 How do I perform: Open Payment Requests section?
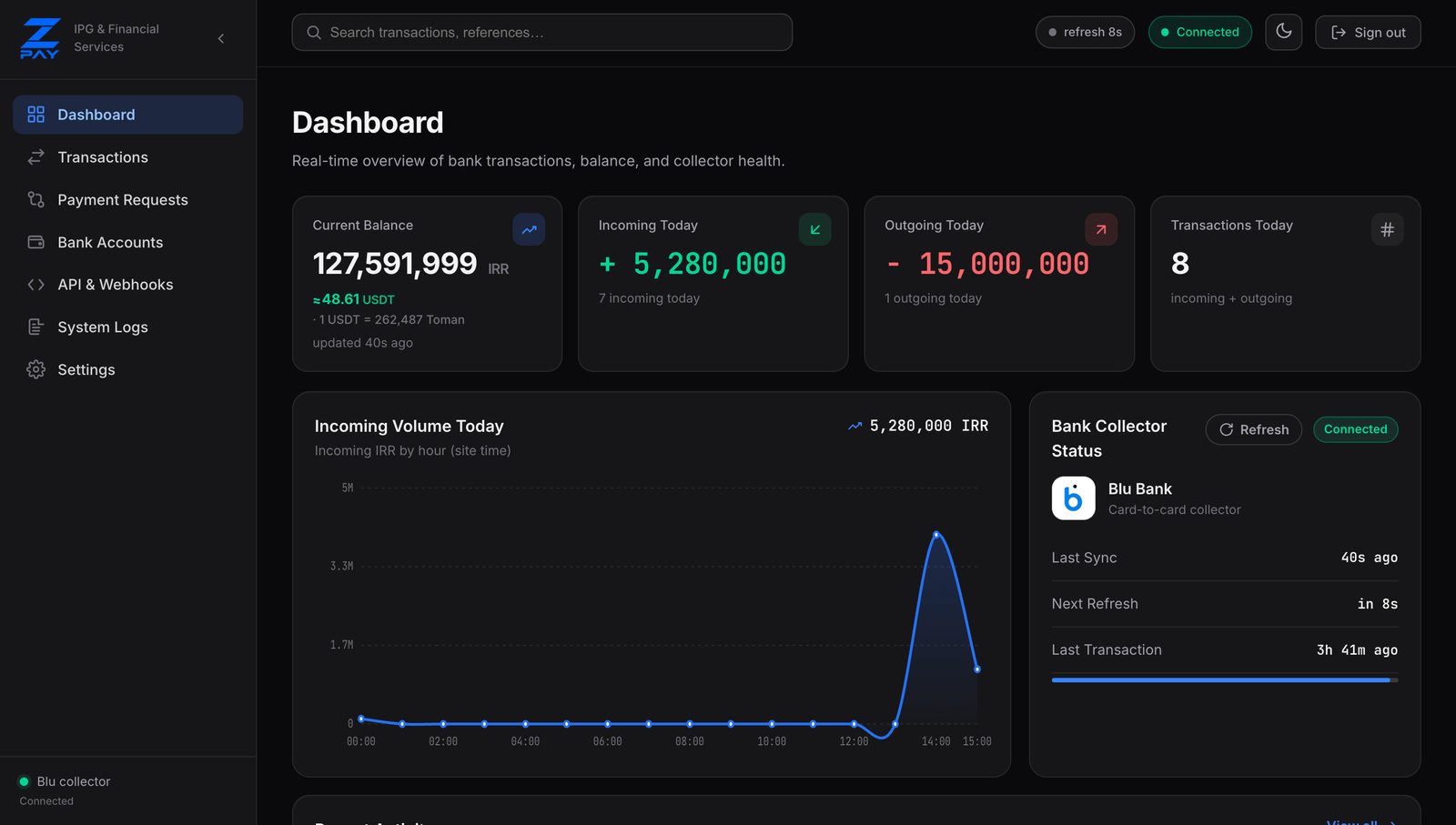127,200
